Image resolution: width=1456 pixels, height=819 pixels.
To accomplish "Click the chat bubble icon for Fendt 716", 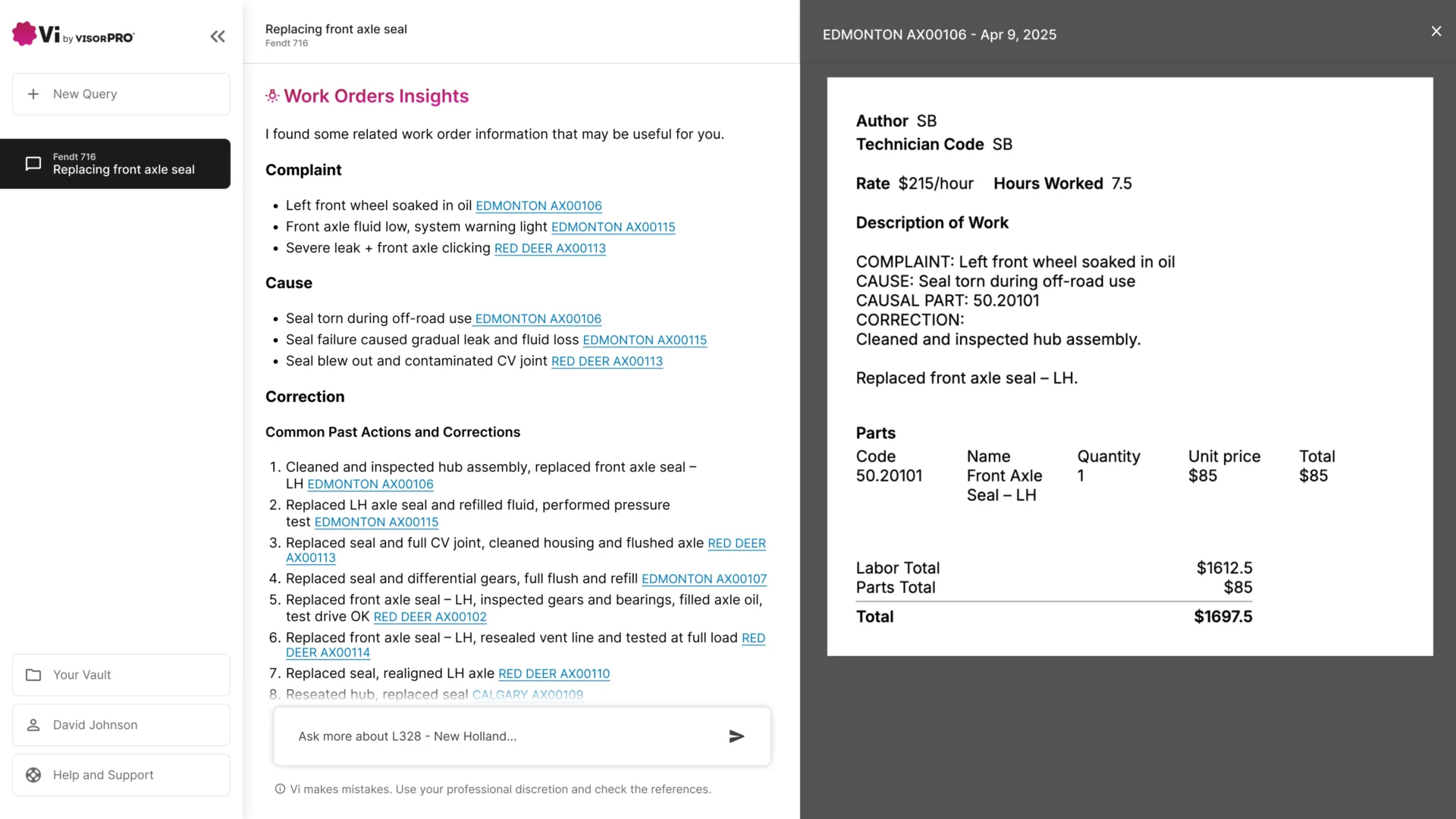I will [33, 164].
